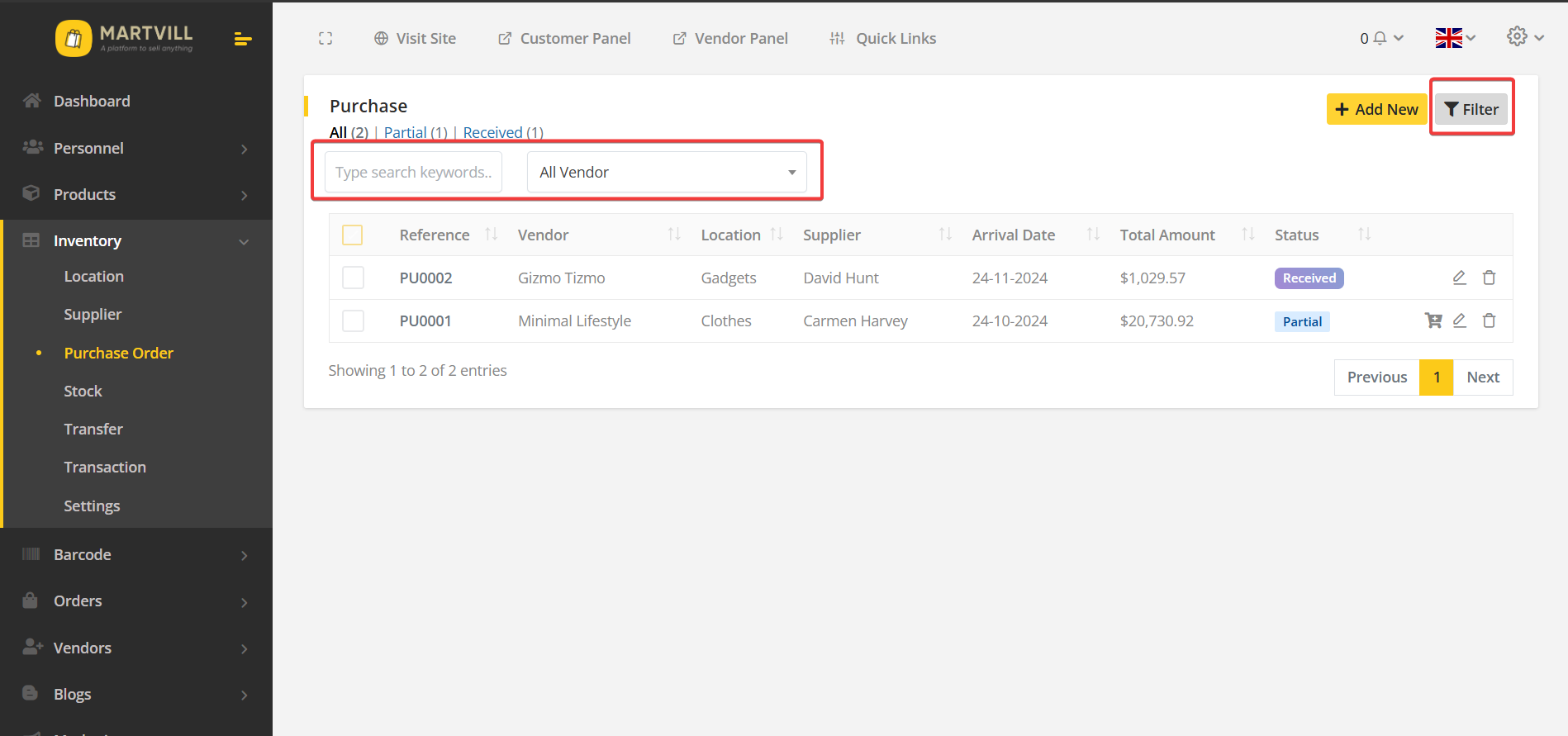This screenshot has height=736, width=1568.
Task: Click the trash icon for PU0002 row
Action: 1489,278
